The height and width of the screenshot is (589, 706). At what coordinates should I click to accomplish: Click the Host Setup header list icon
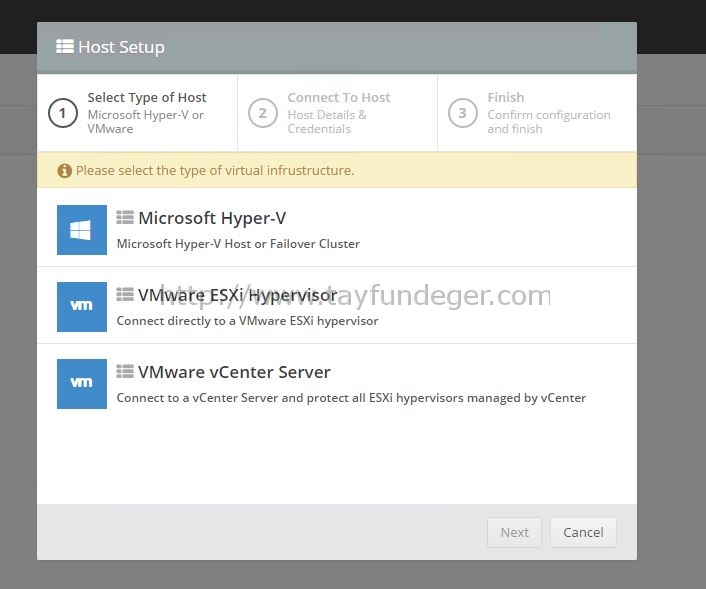65,46
